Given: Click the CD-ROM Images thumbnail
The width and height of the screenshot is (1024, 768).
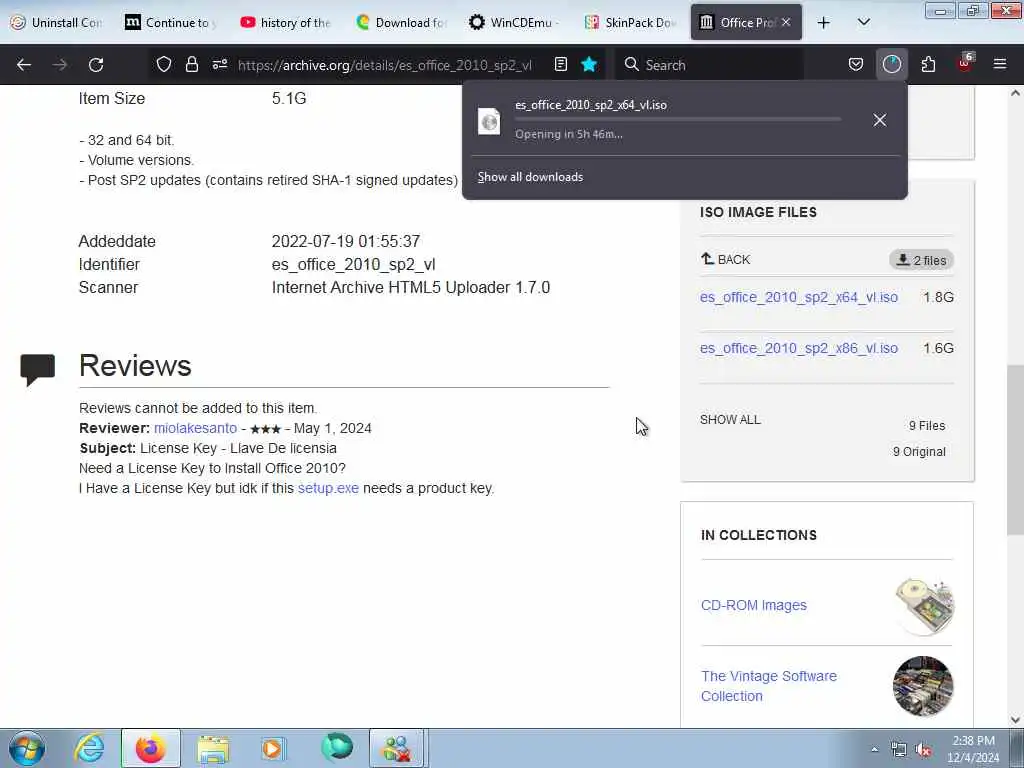Looking at the screenshot, I should 923,605.
